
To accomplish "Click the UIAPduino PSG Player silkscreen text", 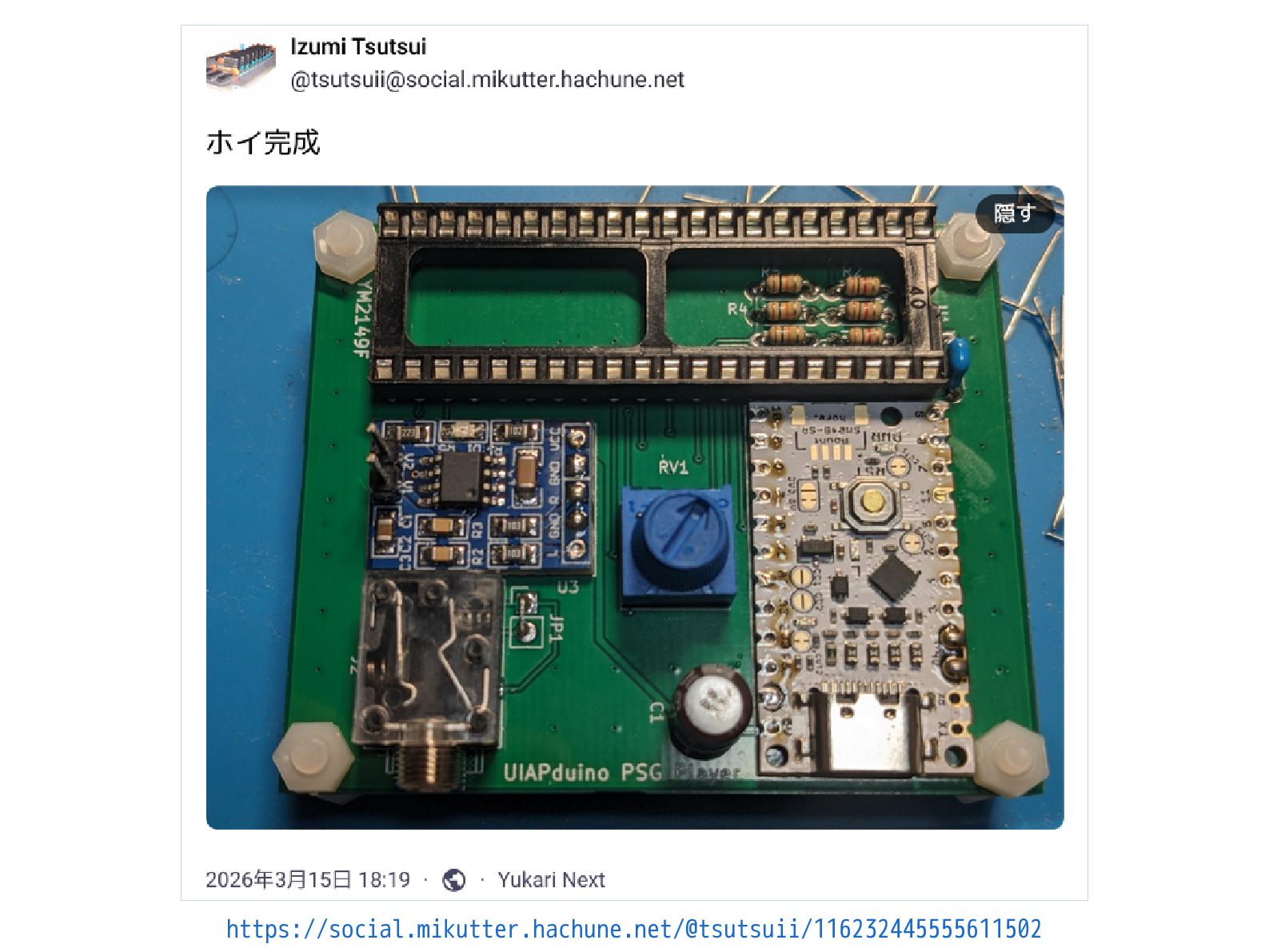I will tap(621, 772).
